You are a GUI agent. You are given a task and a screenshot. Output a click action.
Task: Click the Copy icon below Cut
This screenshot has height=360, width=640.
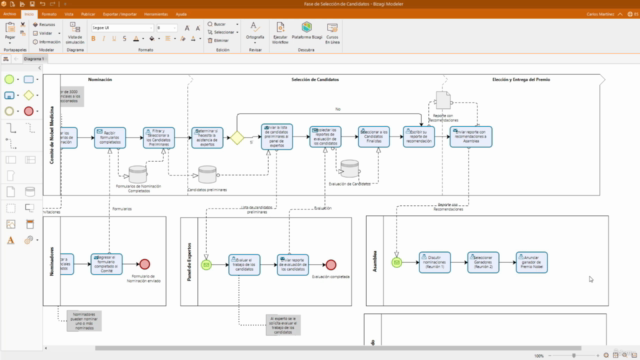pyautogui.click(x=23, y=33)
